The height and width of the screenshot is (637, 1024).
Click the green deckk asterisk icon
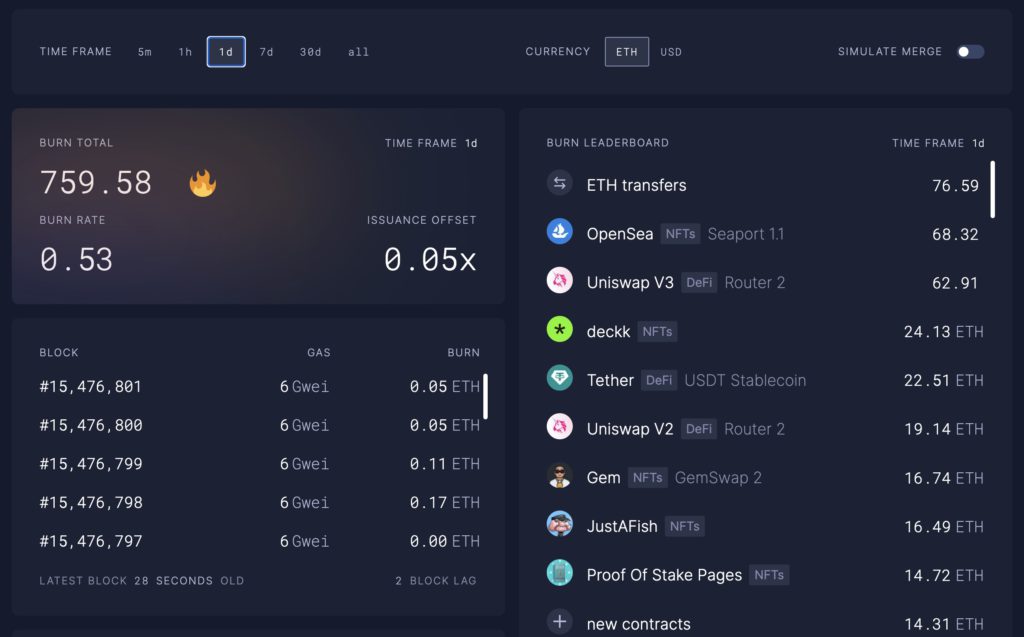tap(560, 330)
